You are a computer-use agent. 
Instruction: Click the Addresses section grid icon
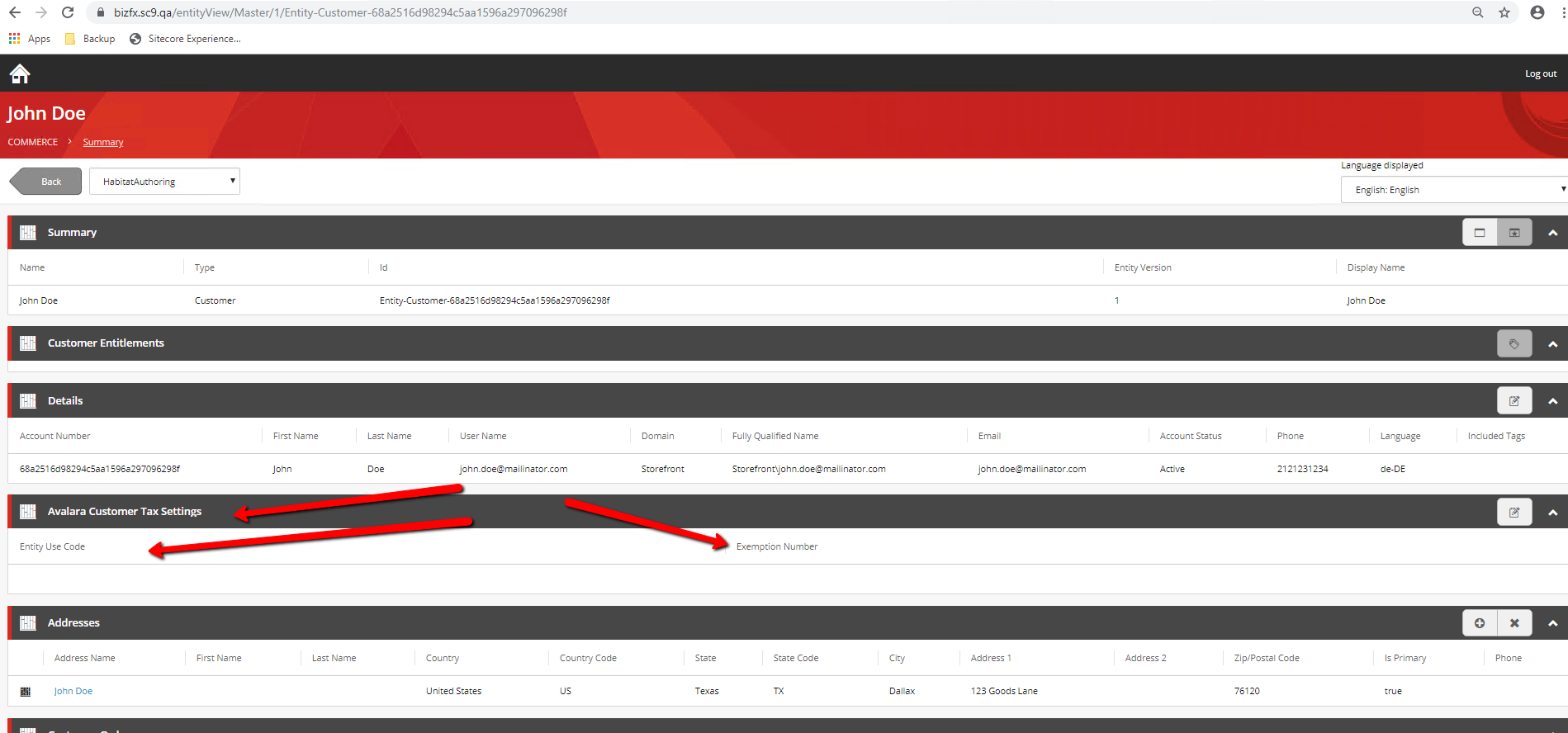28,623
